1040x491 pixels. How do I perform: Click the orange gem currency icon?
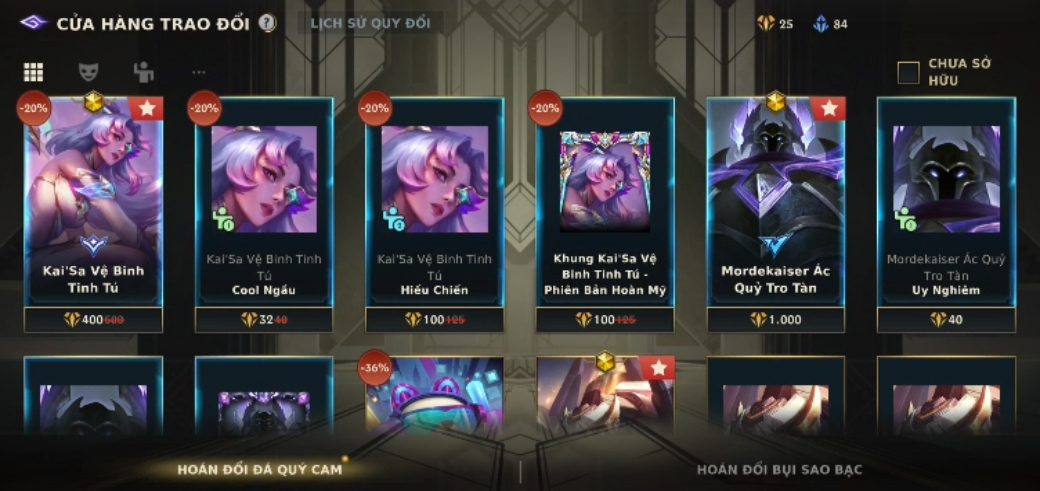(766, 24)
